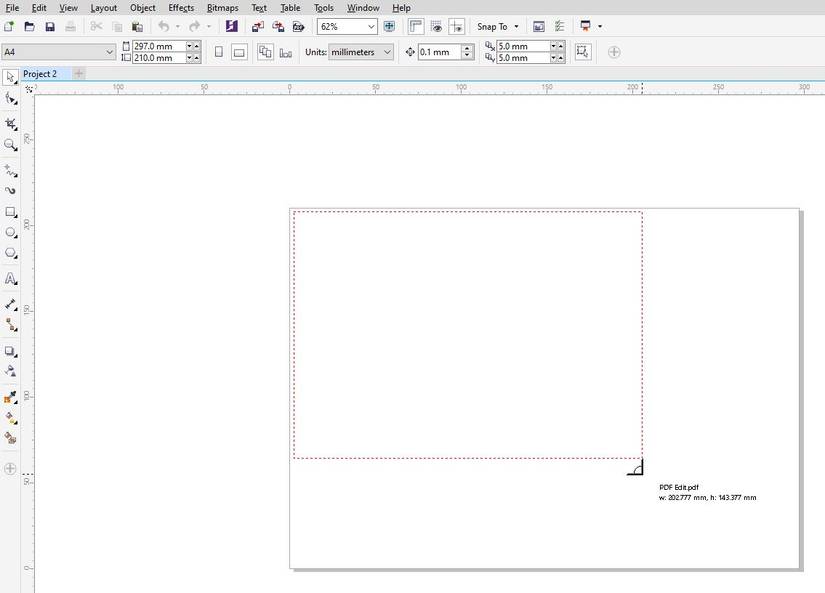Image resolution: width=825 pixels, height=593 pixels.
Task: Expand the application launcher arrow
Action: click(600, 26)
